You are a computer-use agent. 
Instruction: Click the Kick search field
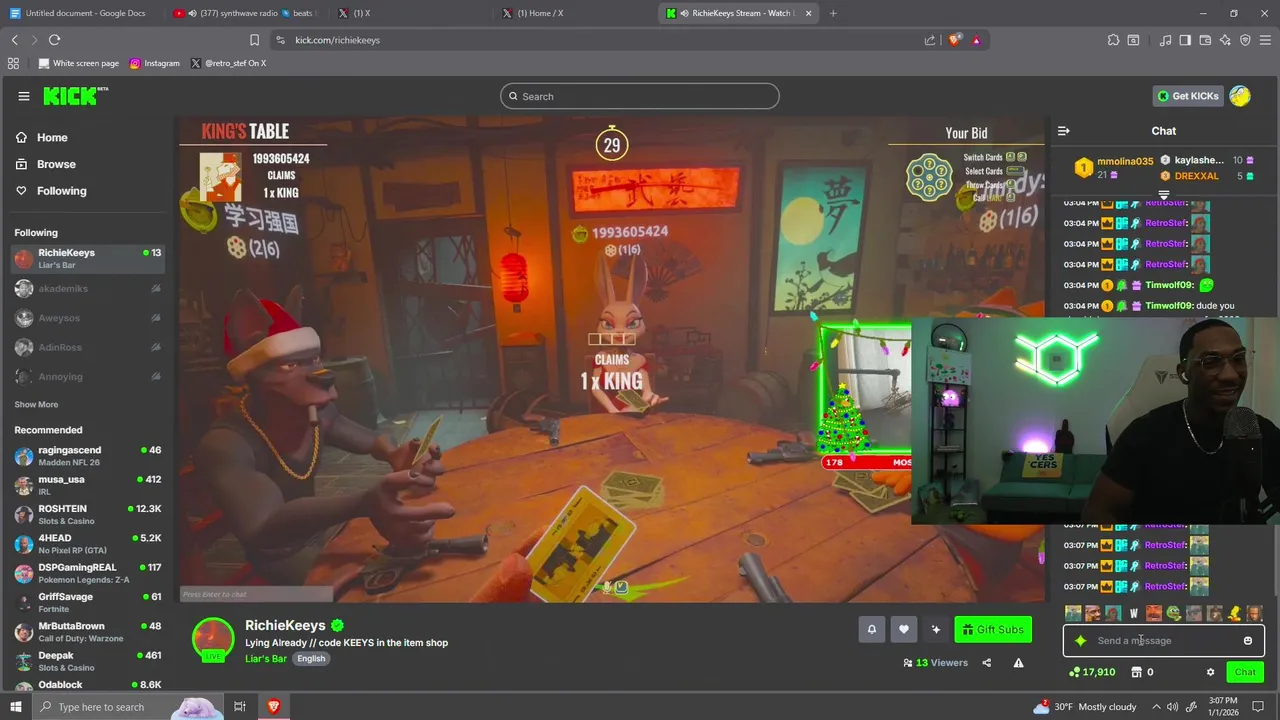tap(640, 96)
